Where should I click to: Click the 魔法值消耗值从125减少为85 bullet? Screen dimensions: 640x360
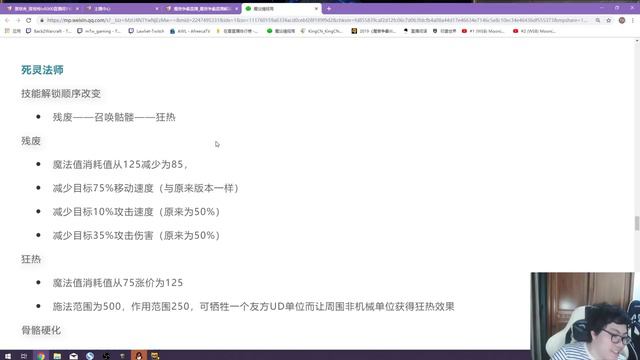tap(120, 164)
